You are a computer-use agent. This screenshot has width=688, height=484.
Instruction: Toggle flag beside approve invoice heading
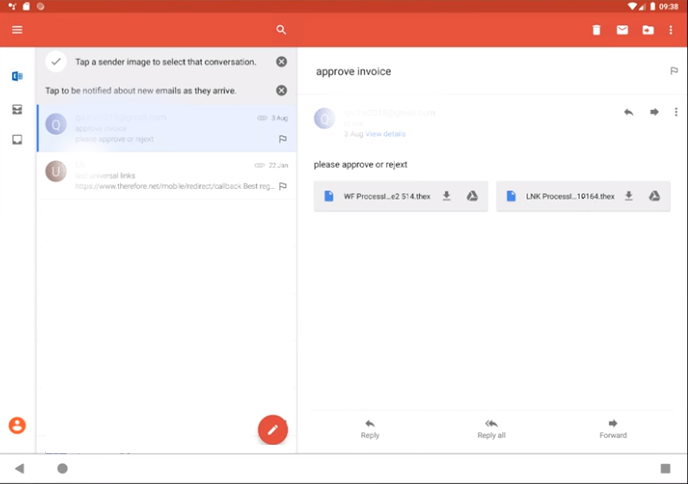point(674,71)
